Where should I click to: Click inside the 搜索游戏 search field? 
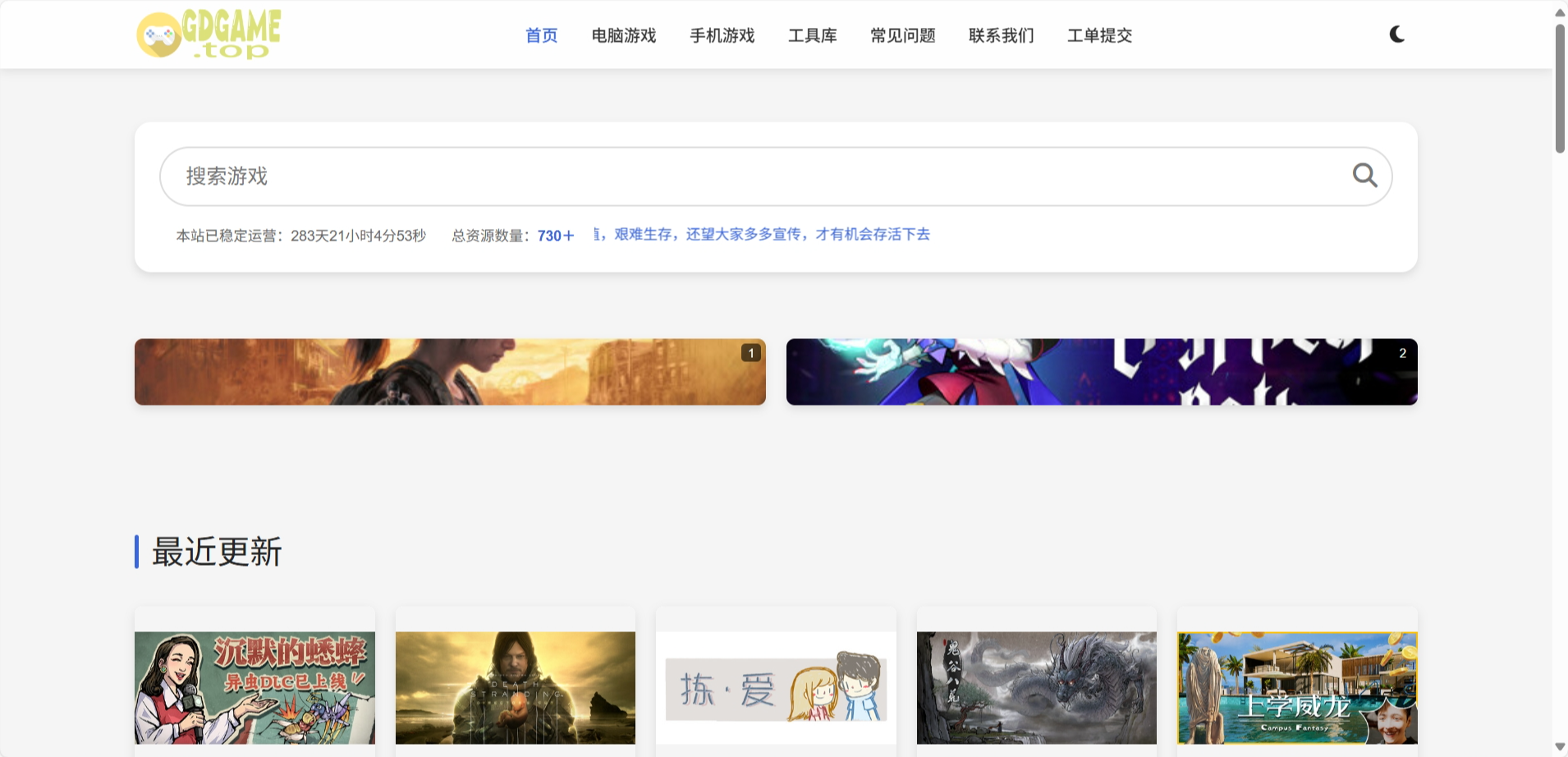point(739,175)
